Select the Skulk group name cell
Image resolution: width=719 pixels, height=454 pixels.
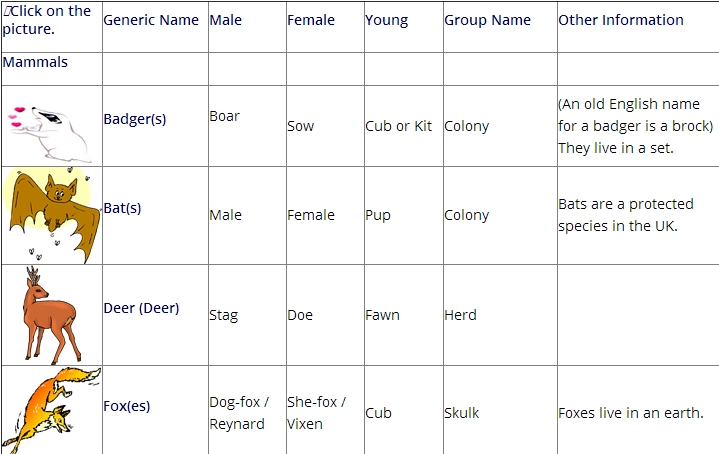[462, 413]
